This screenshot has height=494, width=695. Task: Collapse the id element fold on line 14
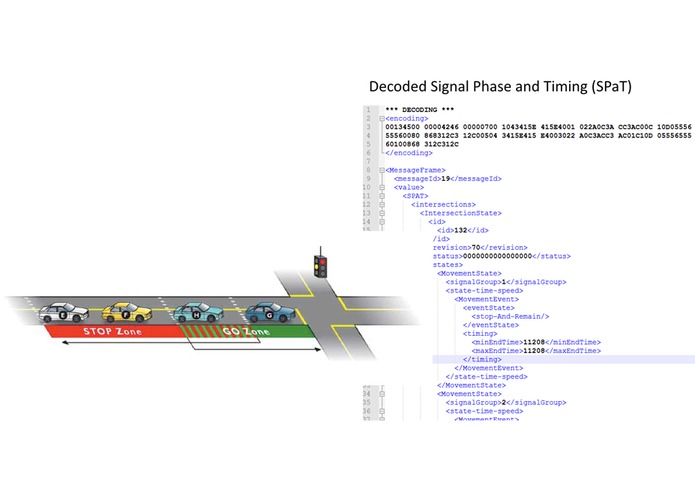click(x=382, y=222)
